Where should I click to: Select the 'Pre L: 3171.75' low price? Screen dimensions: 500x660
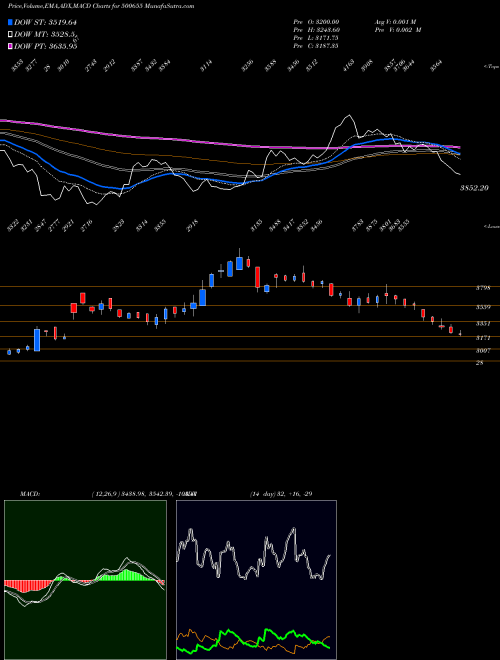(316, 38)
